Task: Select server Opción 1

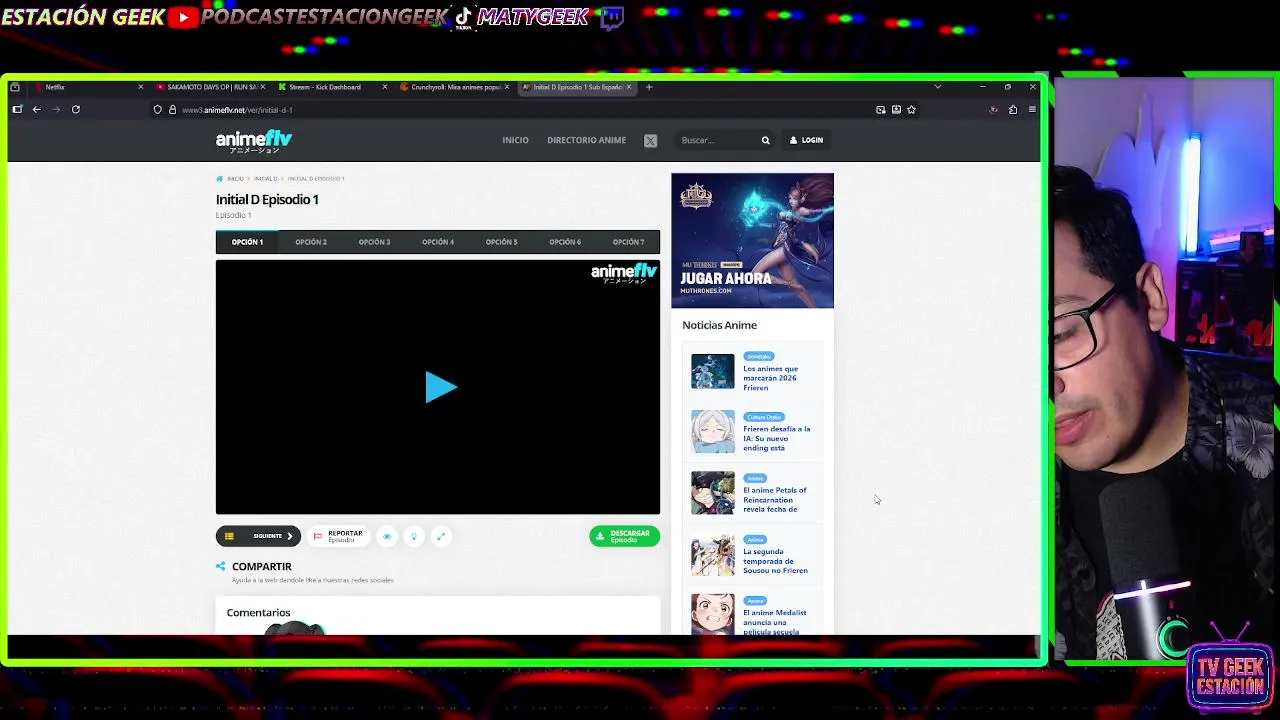Action: 247,242
